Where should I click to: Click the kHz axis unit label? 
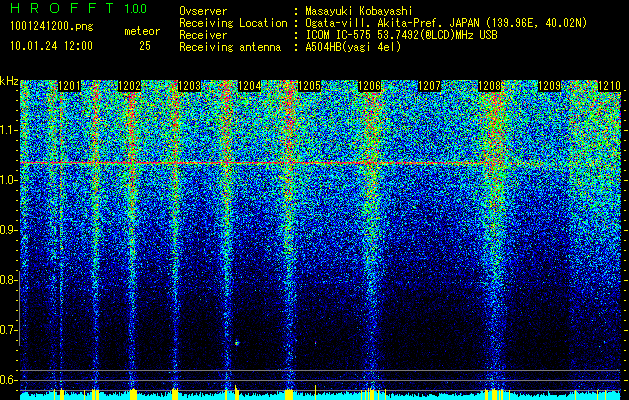click(x=9, y=81)
